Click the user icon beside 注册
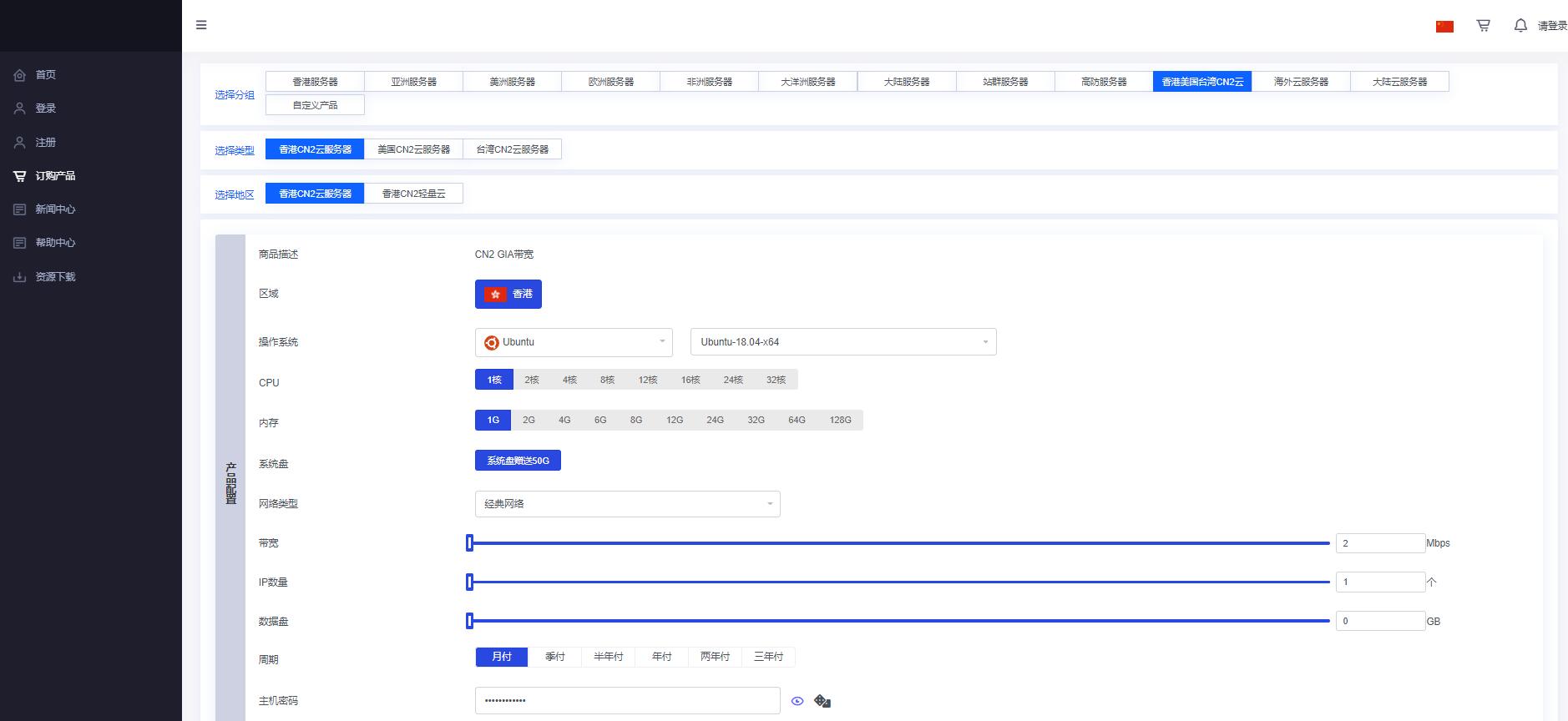1568x721 pixels. pyautogui.click(x=20, y=143)
